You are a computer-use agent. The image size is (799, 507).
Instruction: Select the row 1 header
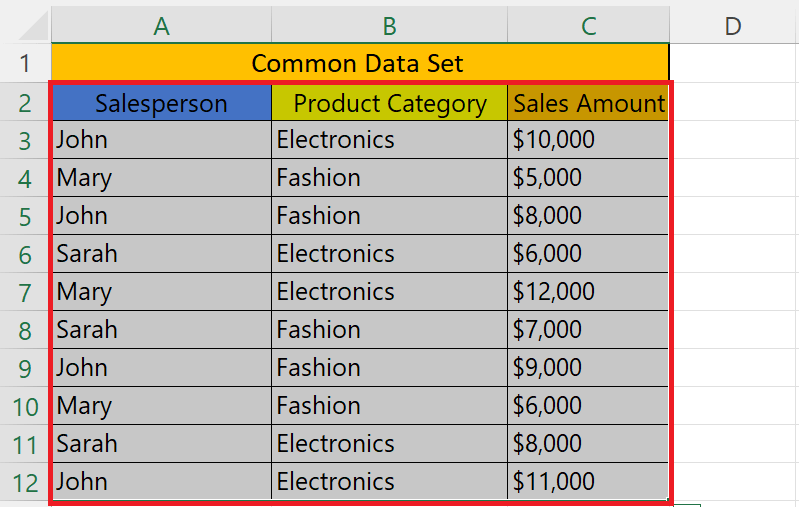25,63
